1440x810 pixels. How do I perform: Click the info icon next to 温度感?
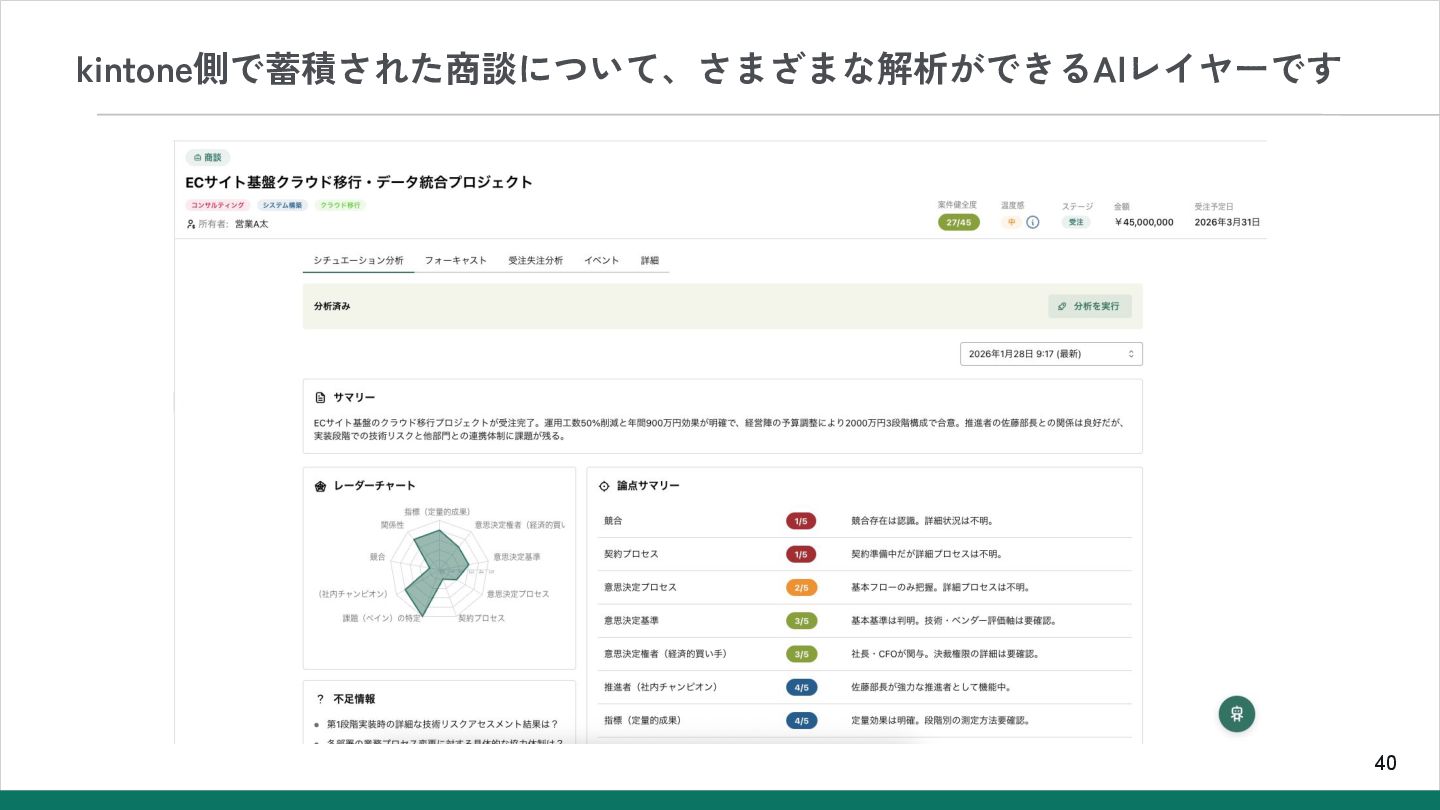1033,222
